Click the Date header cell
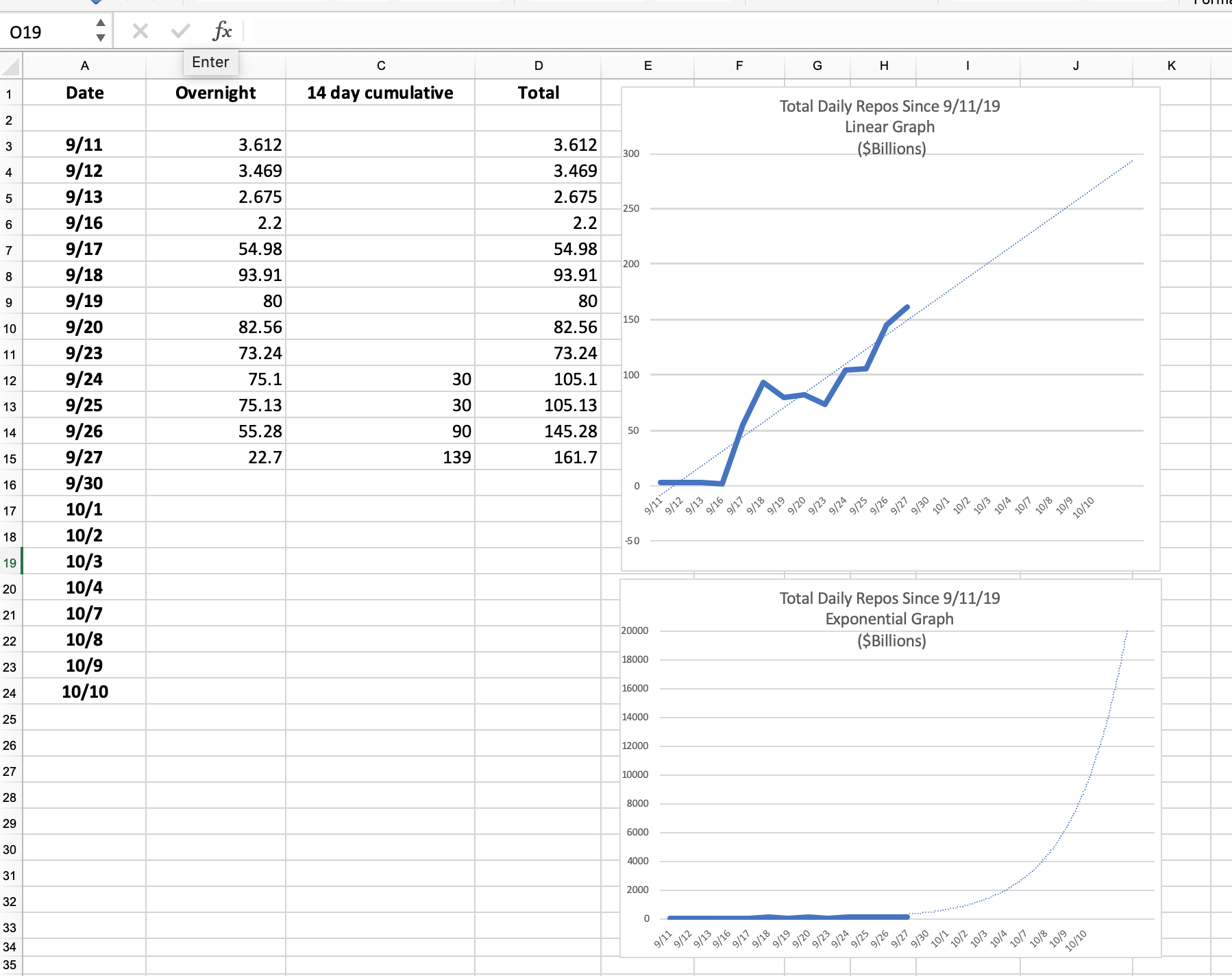Viewport: 1232px width, 976px height. (x=84, y=93)
